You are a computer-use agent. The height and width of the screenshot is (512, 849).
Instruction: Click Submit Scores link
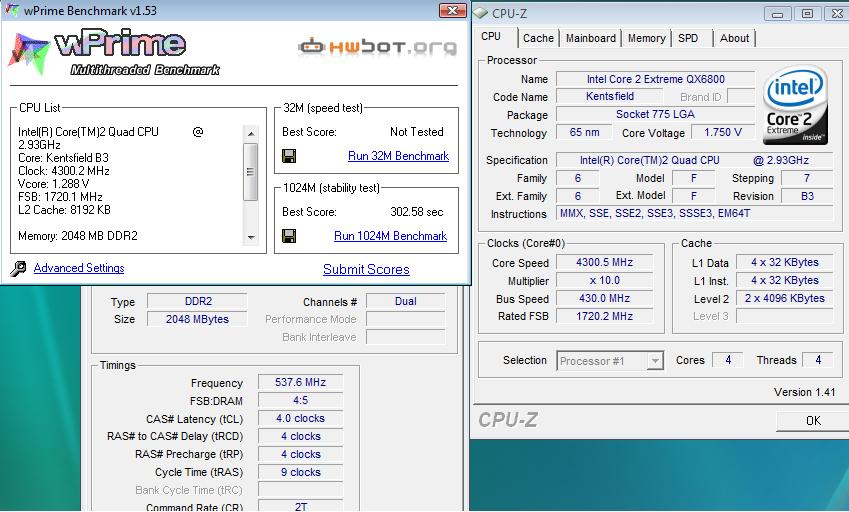click(366, 270)
